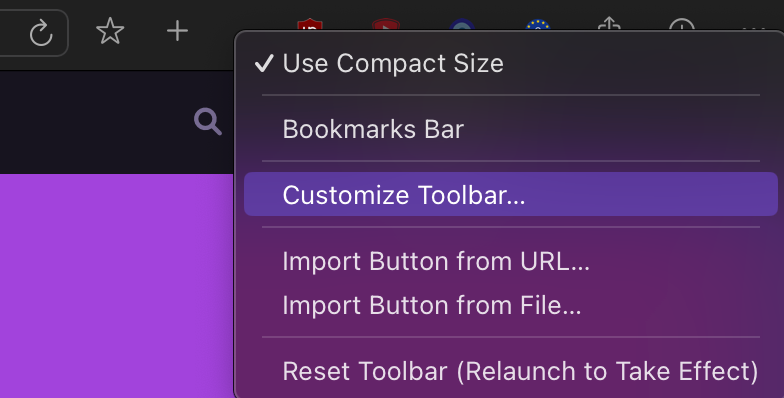Click inside the address bar field
The height and width of the screenshot is (398, 784).
10,33
